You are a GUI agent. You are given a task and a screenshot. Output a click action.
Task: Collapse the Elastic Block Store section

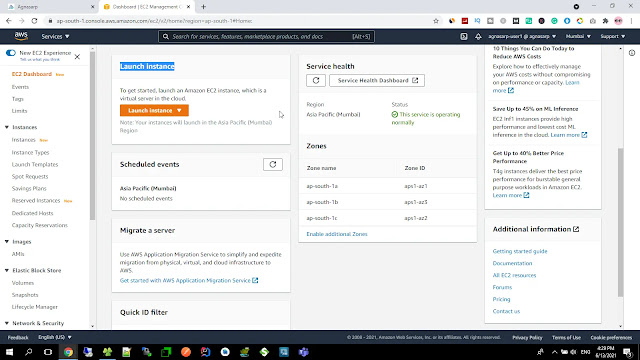pyautogui.click(x=7, y=270)
